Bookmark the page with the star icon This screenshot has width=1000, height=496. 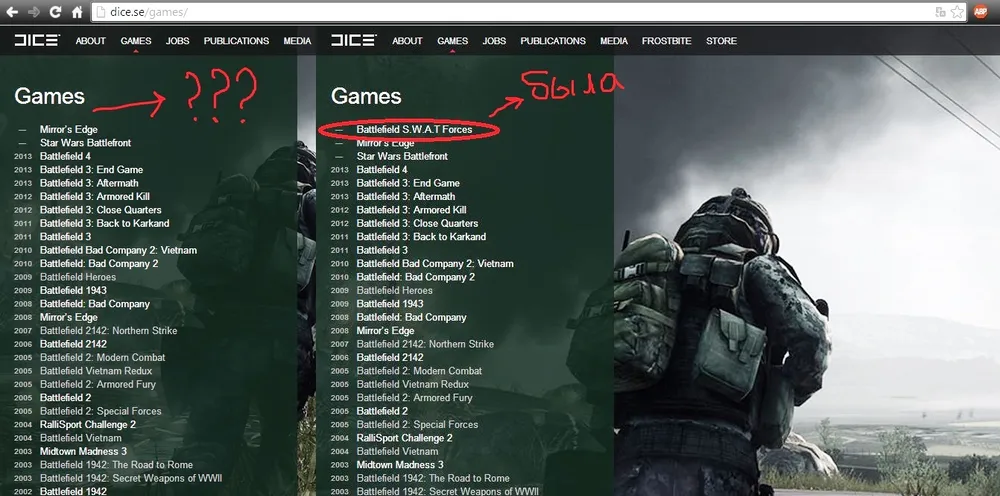tap(957, 11)
